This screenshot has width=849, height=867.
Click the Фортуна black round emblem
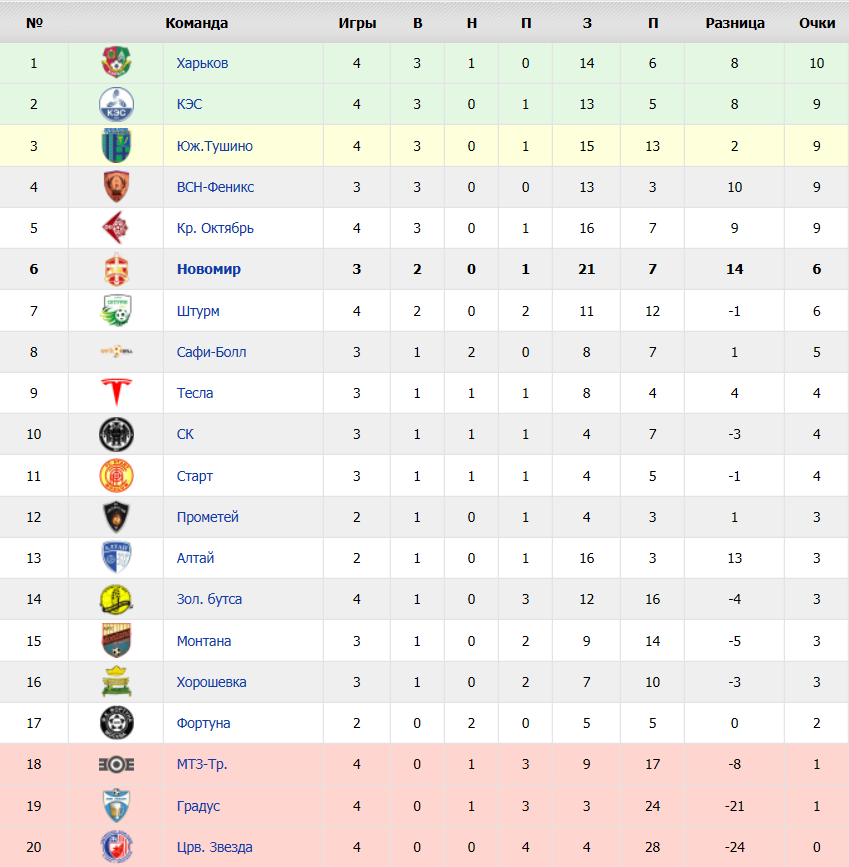tap(116, 723)
